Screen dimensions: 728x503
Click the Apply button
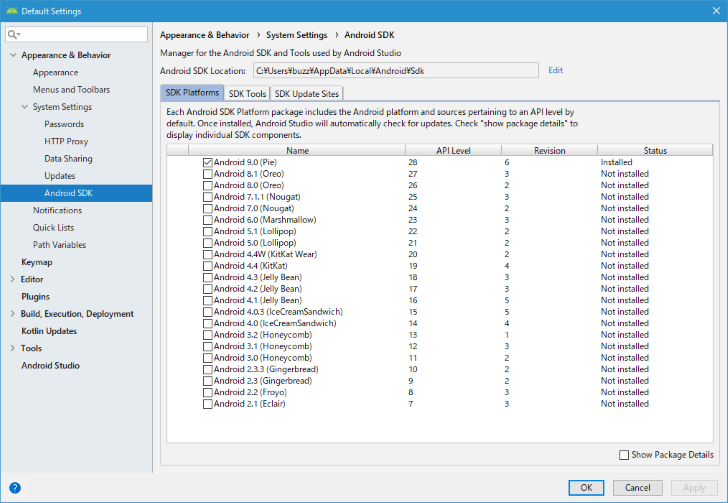tap(694, 488)
